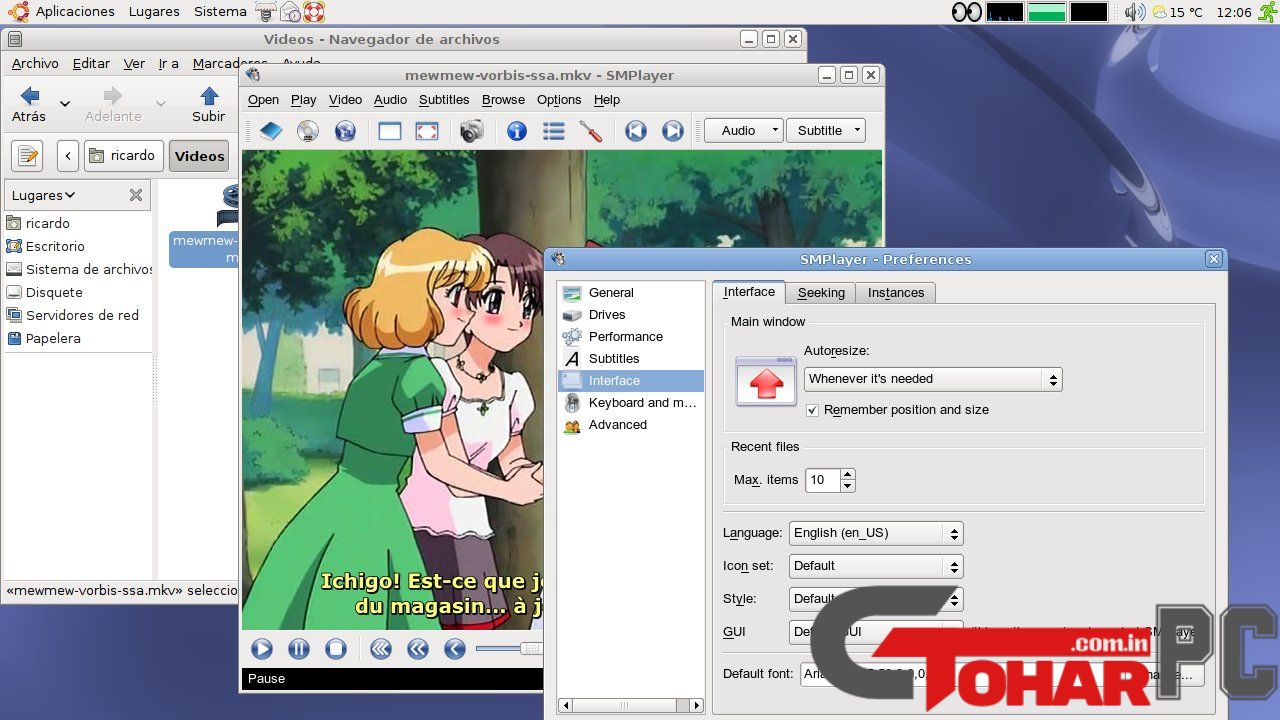
Task: Open Atrás history dropdown arrow
Action: tap(65, 103)
